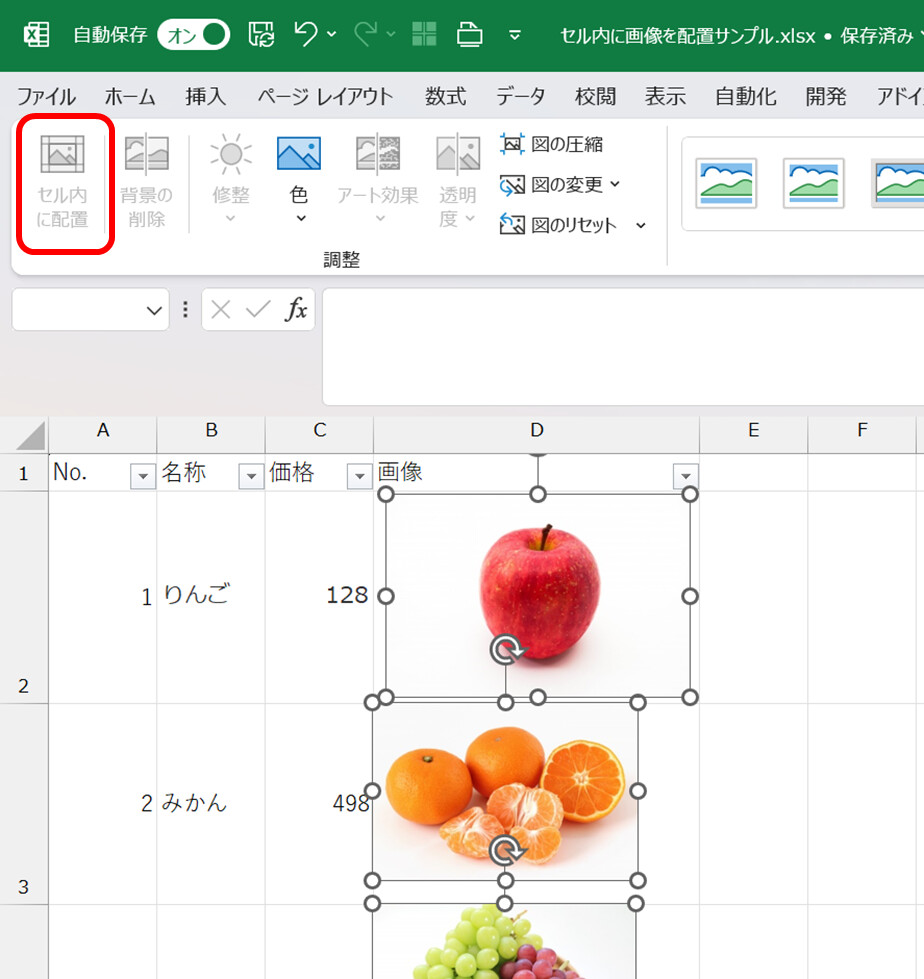Viewport: 924px width, 979px height.
Task: Expand the Reset Picture (図のリセット) dropdown arrow
Action: click(x=641, y=226)
